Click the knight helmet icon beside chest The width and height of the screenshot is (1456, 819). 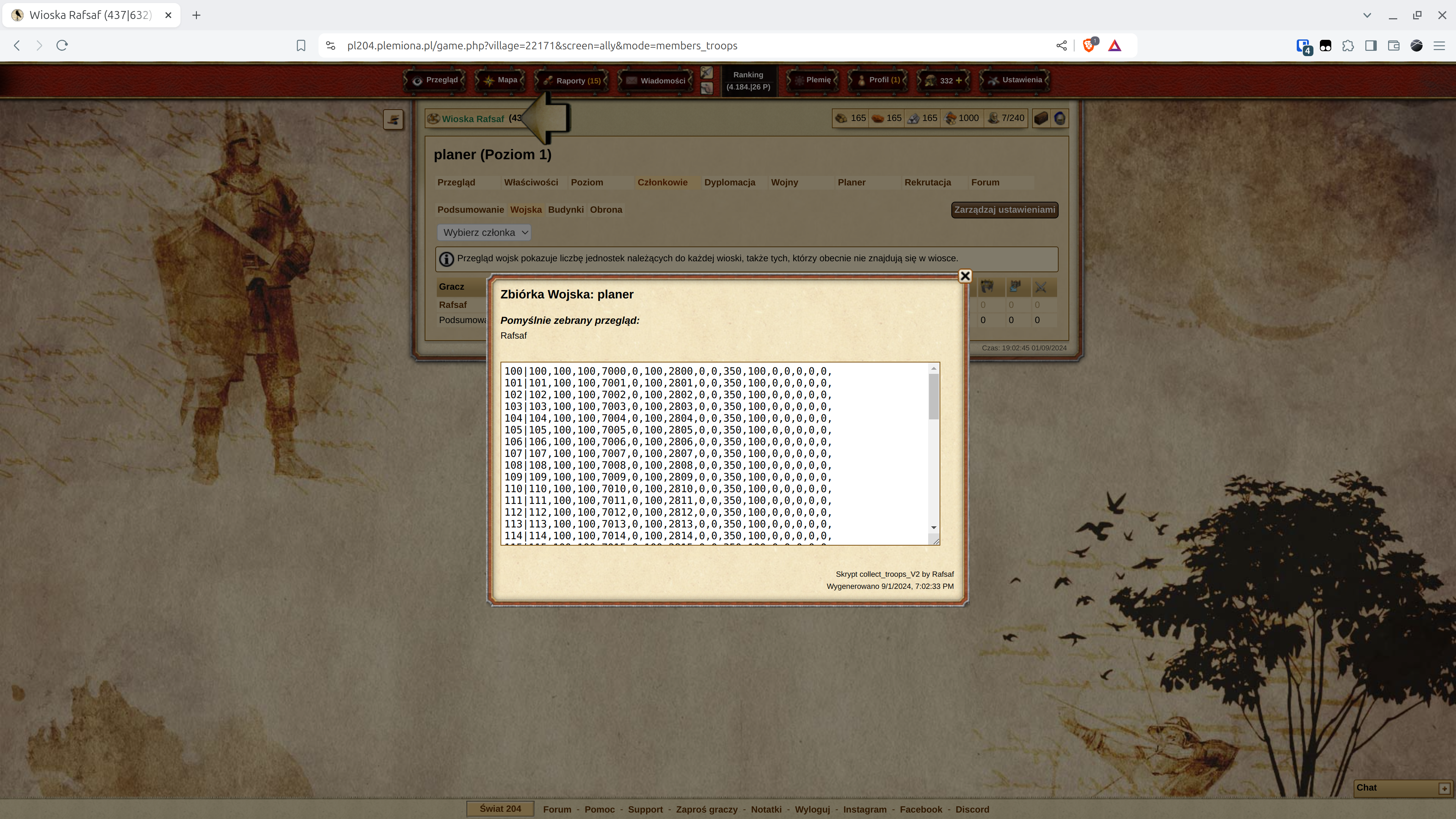click(x=1060, y=118)
